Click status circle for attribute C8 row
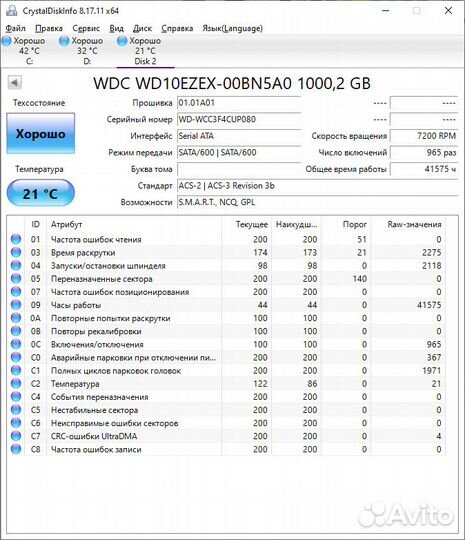 point(16,449)
